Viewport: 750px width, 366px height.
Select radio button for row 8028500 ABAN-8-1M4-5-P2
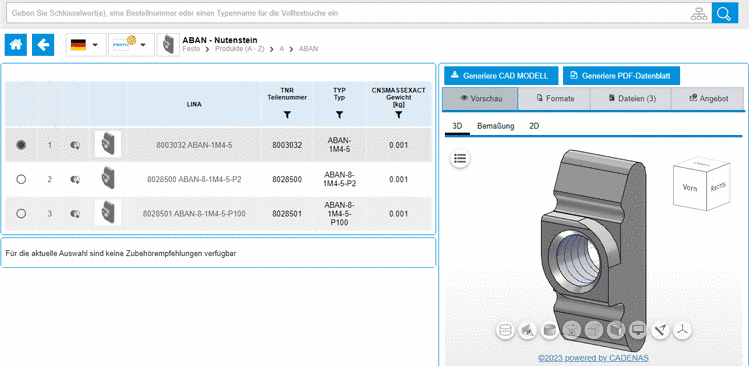point(21,179)
